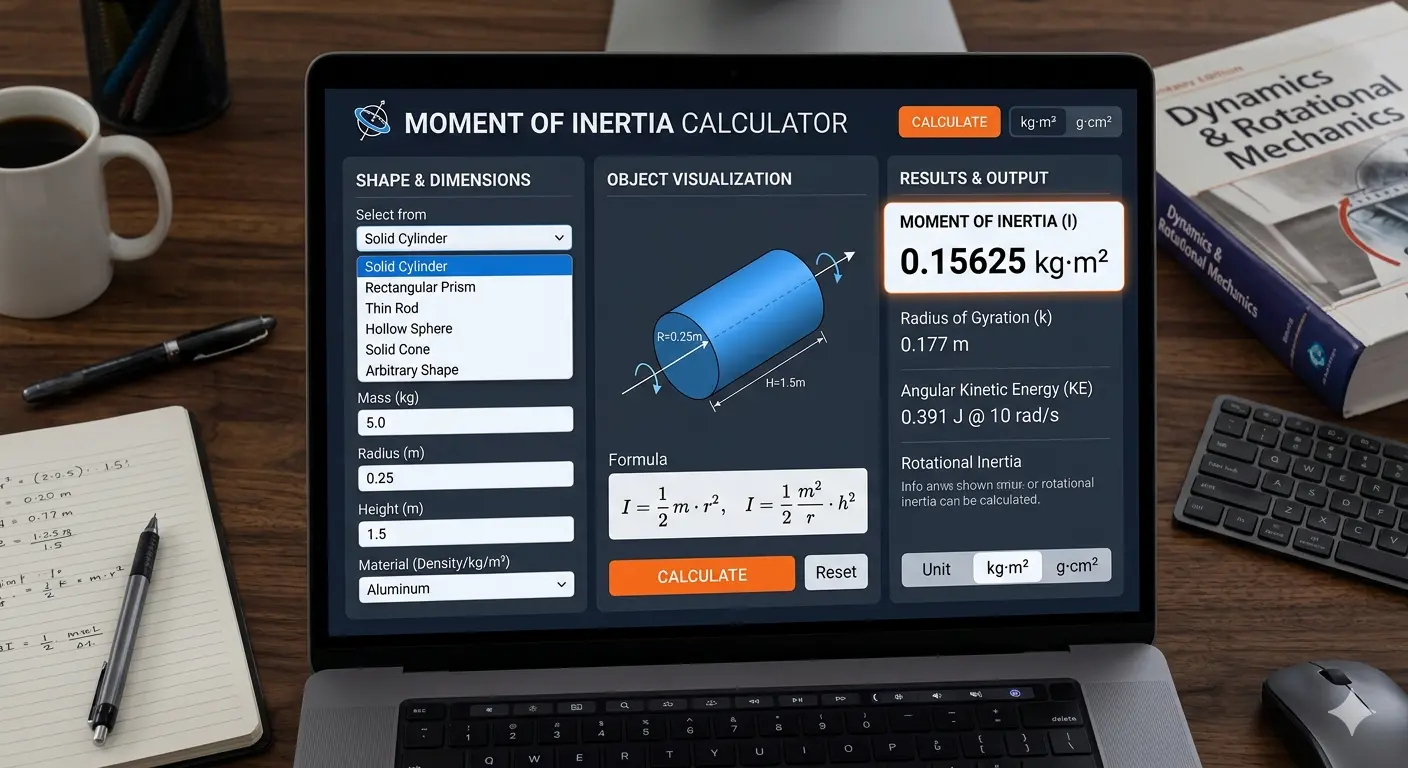Toggle header unit to kg·m²
Screen dimensions: 1408x768
pyautogui.click(x=1038, y=122)
